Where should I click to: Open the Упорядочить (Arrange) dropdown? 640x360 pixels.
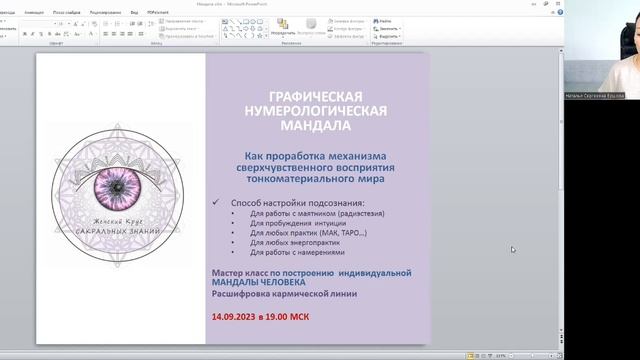click(x=283, y=27)
